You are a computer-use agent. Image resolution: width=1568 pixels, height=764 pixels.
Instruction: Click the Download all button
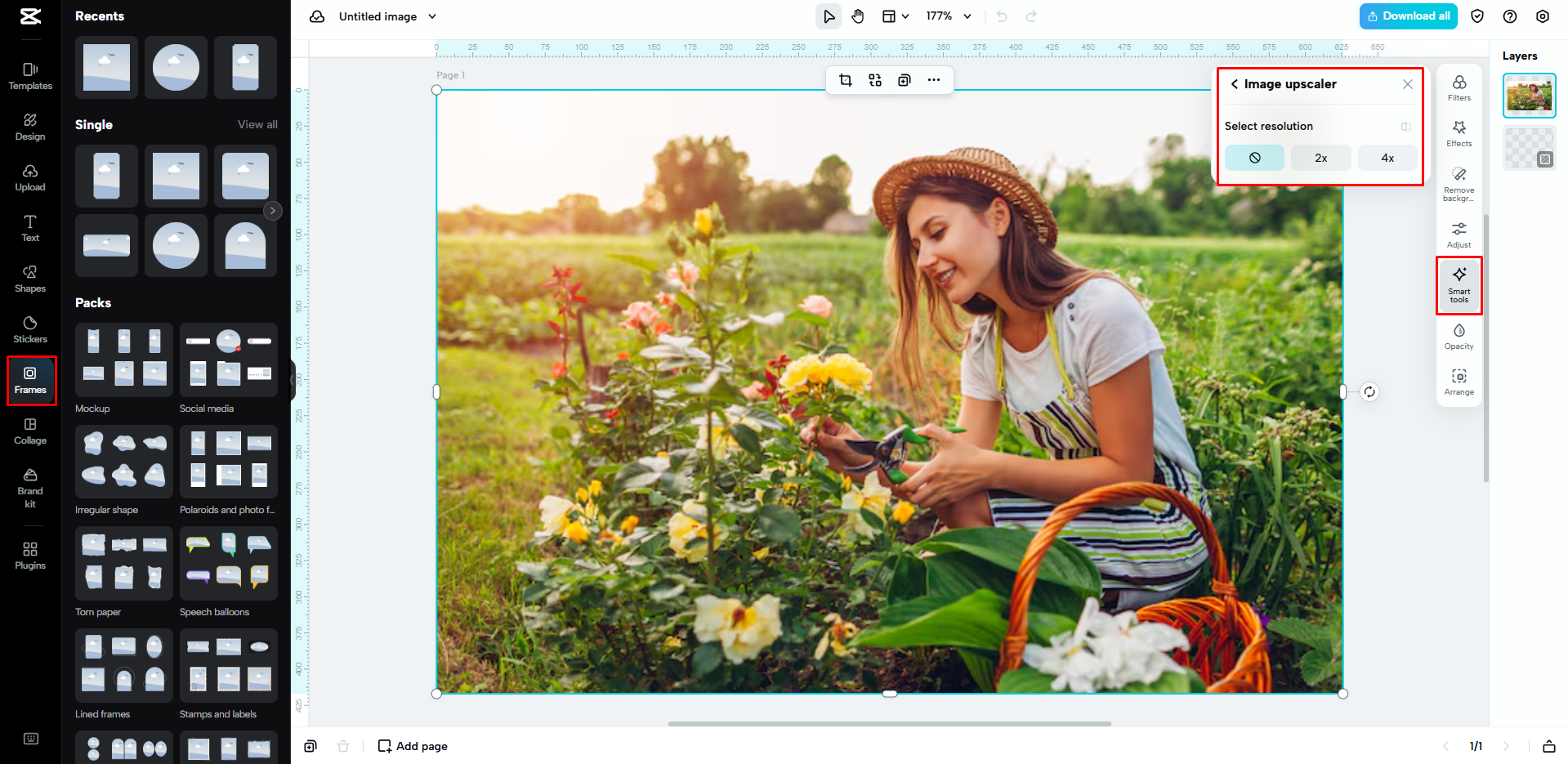(1407, 16)
